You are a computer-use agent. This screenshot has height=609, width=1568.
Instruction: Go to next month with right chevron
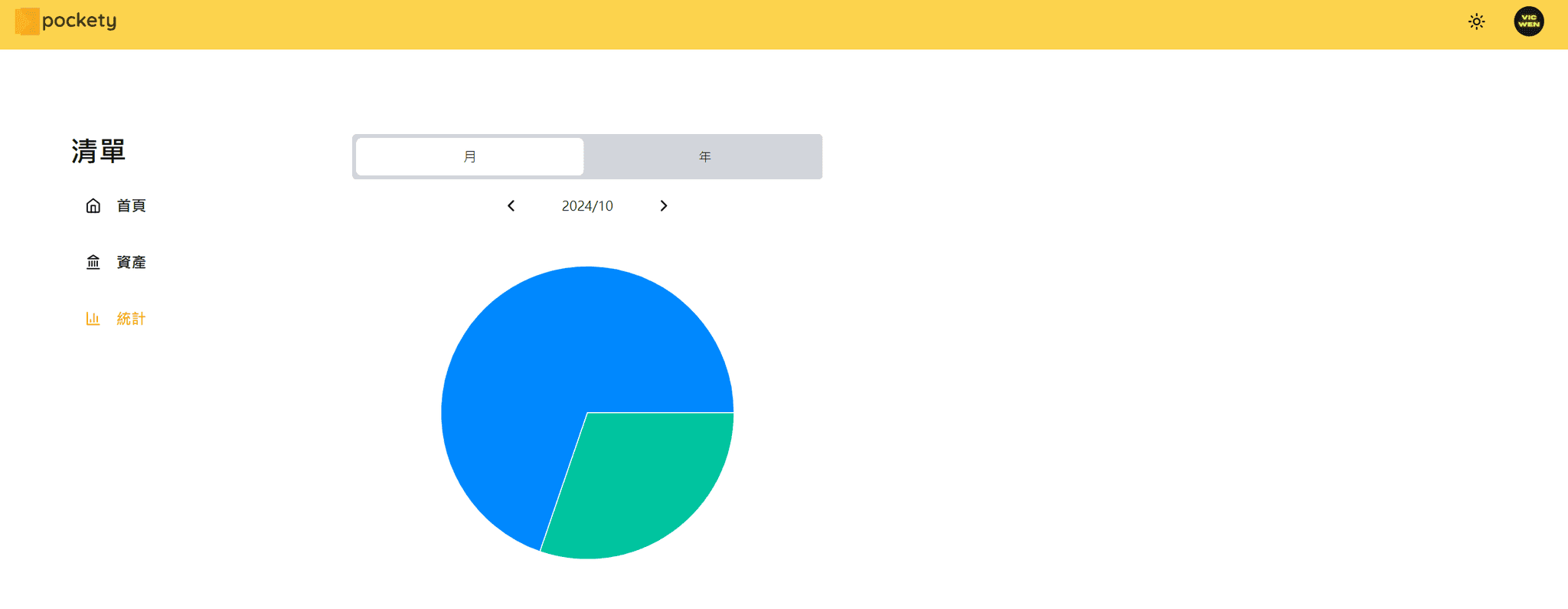pyautogui.click(x=664, y=205)
